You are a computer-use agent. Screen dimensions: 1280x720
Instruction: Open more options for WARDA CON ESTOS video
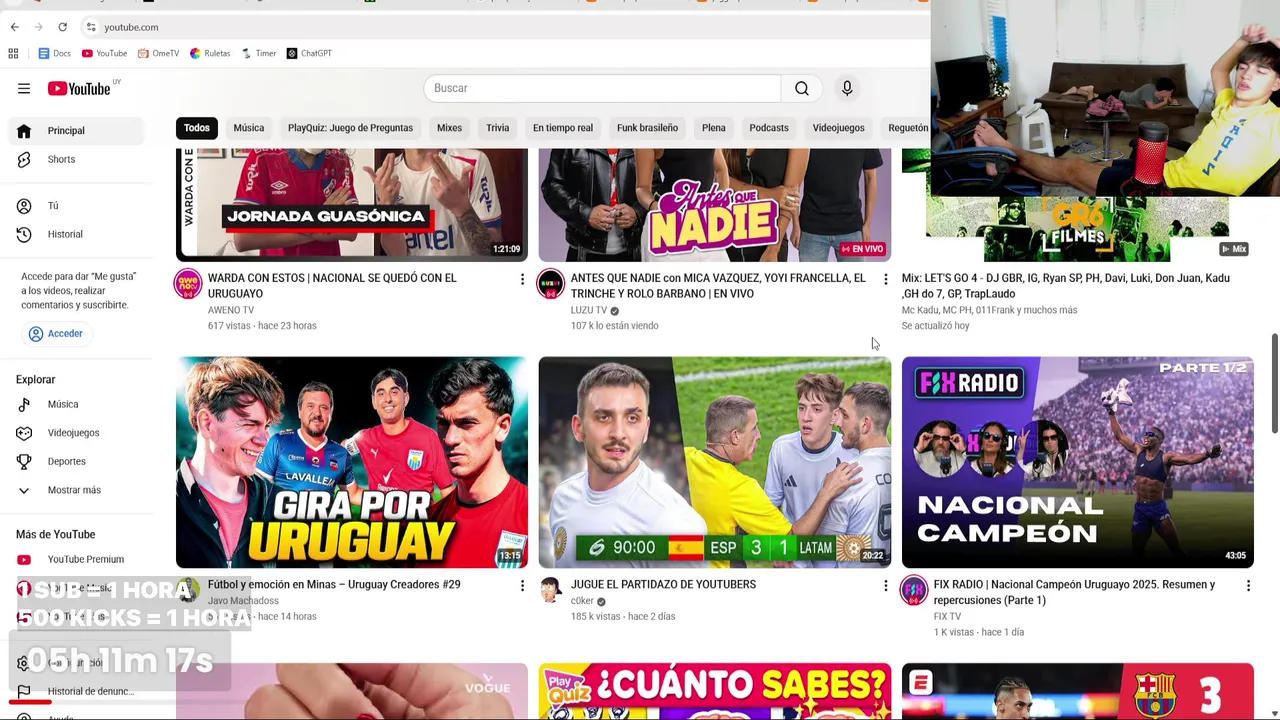tap(522, 279)
